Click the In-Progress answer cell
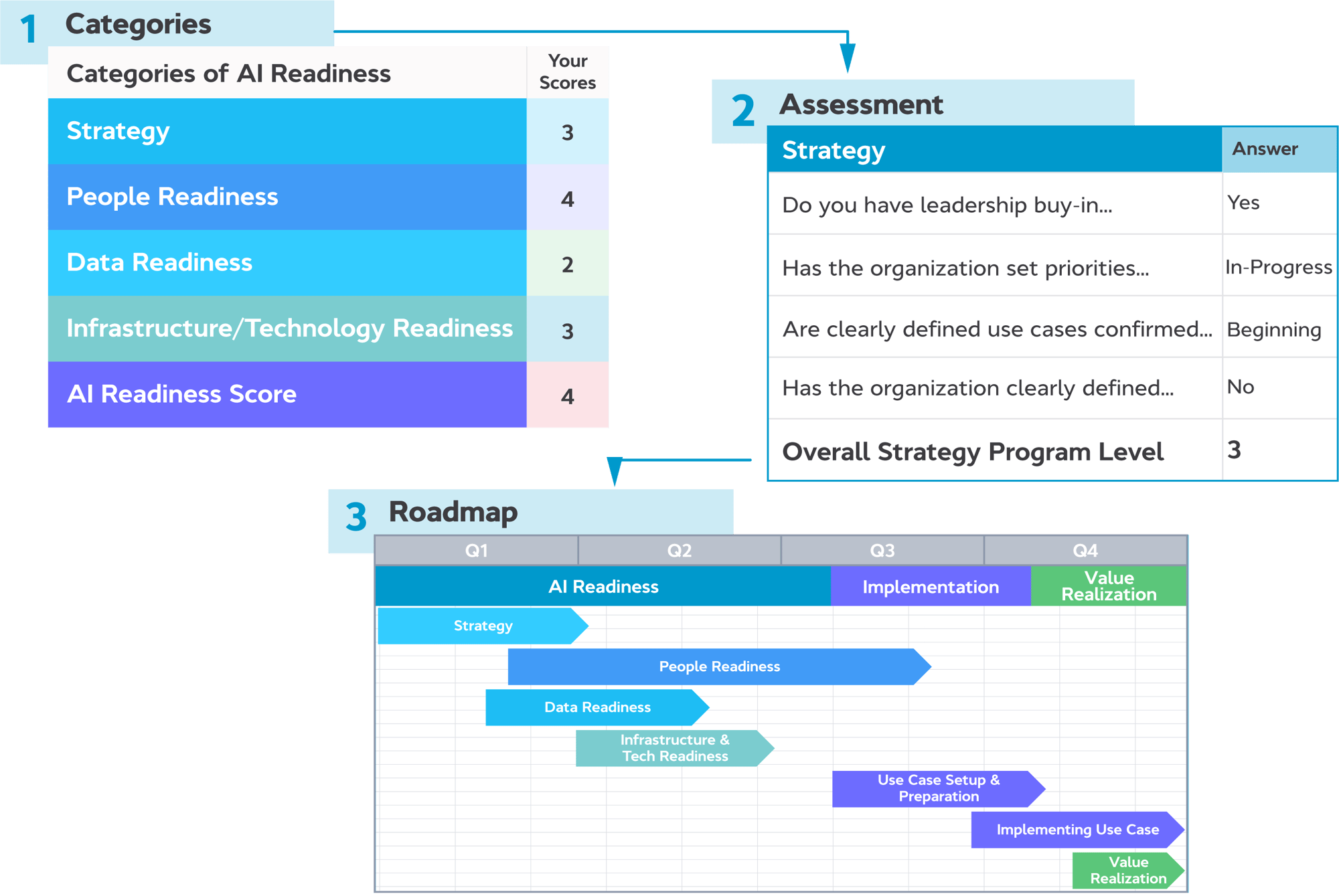Screen dimensions: 1339x896 1279,266
